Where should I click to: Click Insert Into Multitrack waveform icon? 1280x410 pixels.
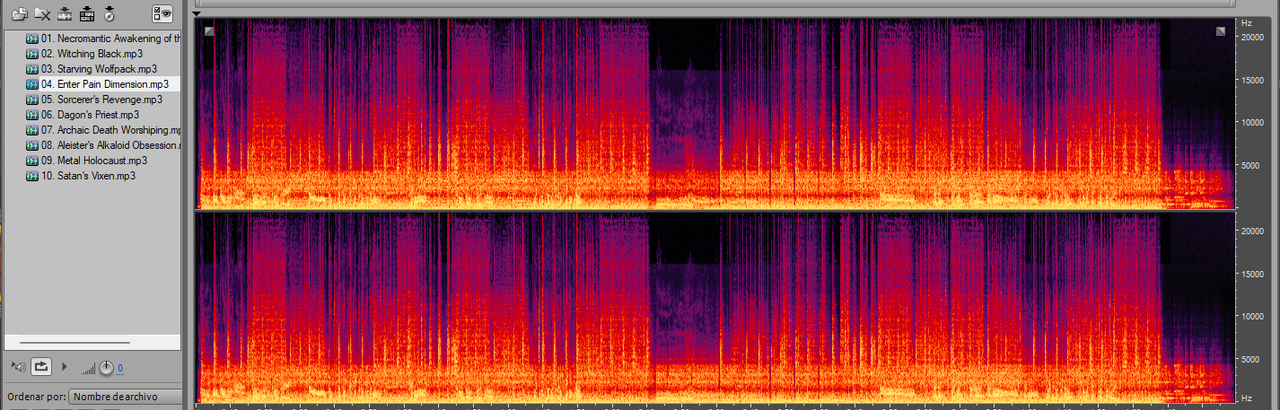pyautogui.click(x=65, y=13)
